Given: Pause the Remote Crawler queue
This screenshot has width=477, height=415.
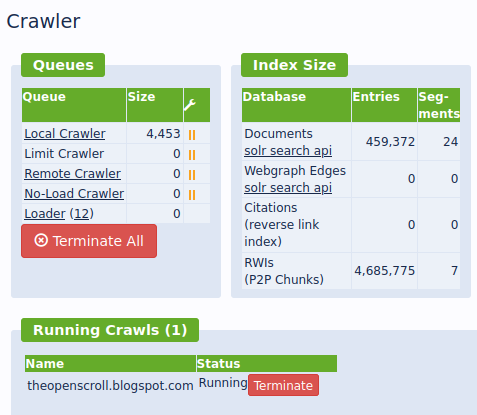Looking at the screenshot, I should tap(192, 175).
